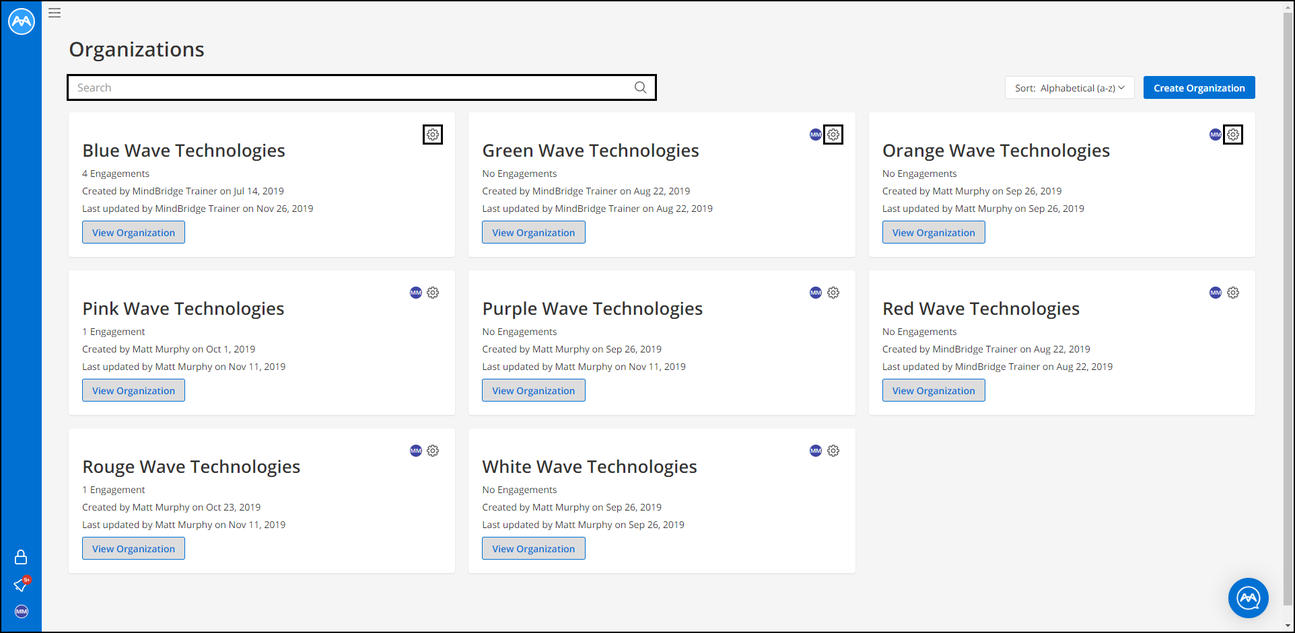Click 'Created by Matt Murphy on Oct 23, 2019'
This screenshot has width=1295, height=633.
(x=171, y=507)
